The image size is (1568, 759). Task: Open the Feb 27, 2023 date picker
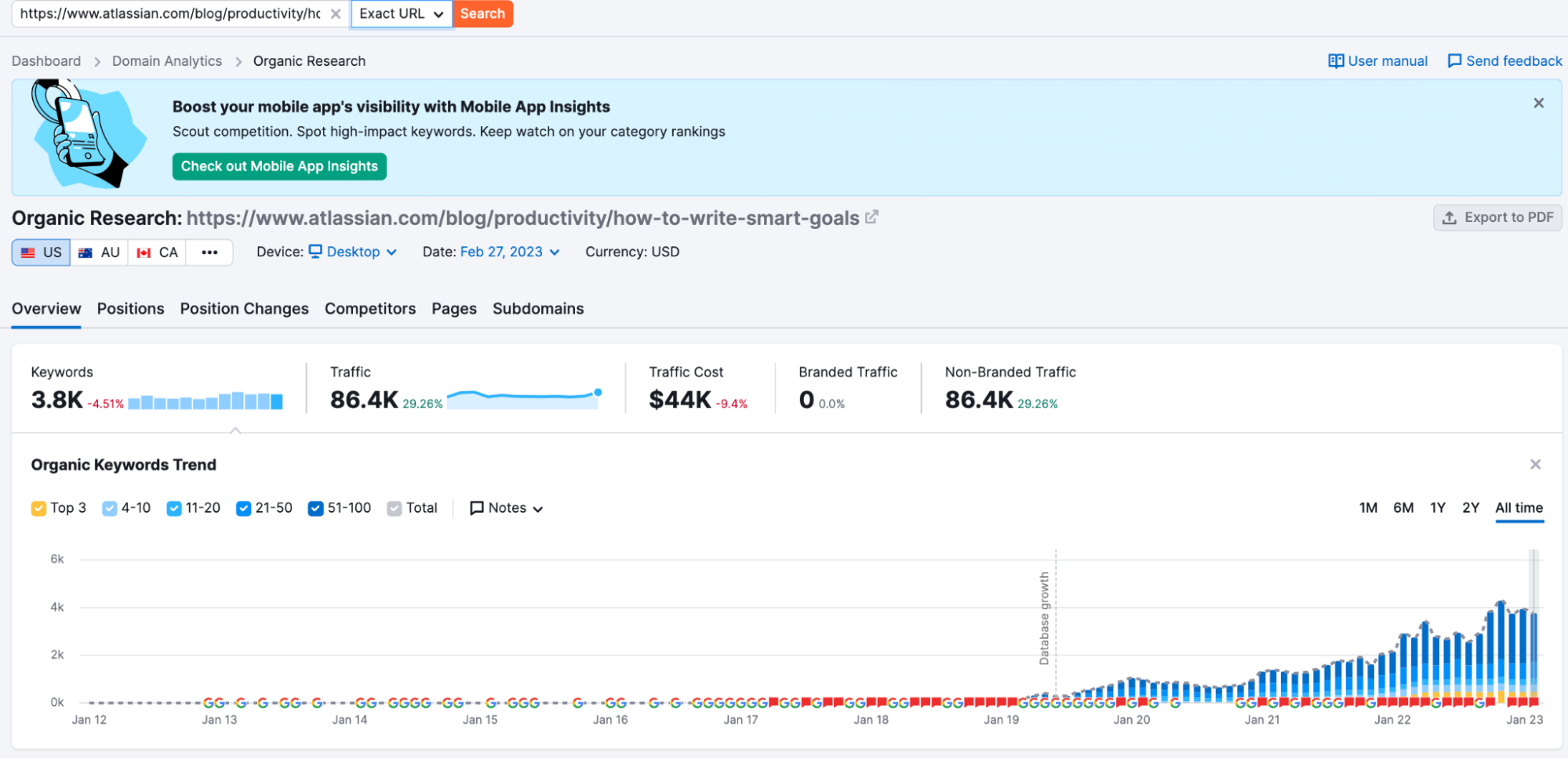pos(510,252)
